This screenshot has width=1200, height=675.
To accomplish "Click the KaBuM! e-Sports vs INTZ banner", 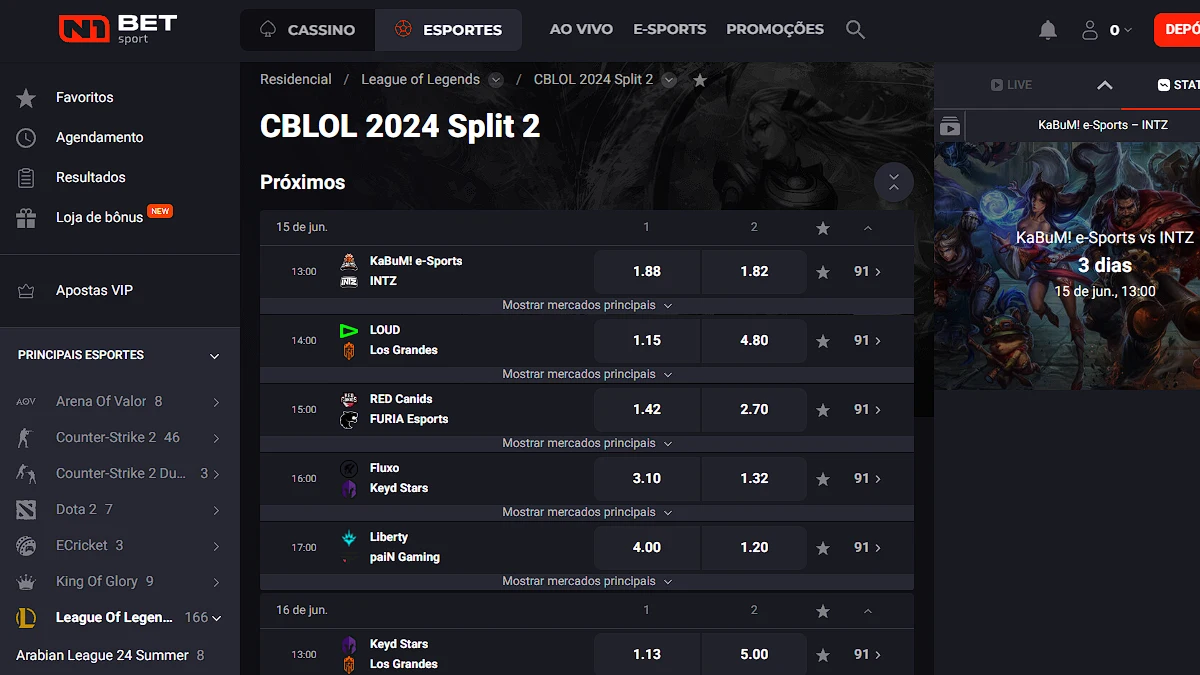I will [x=1067, y=266].
